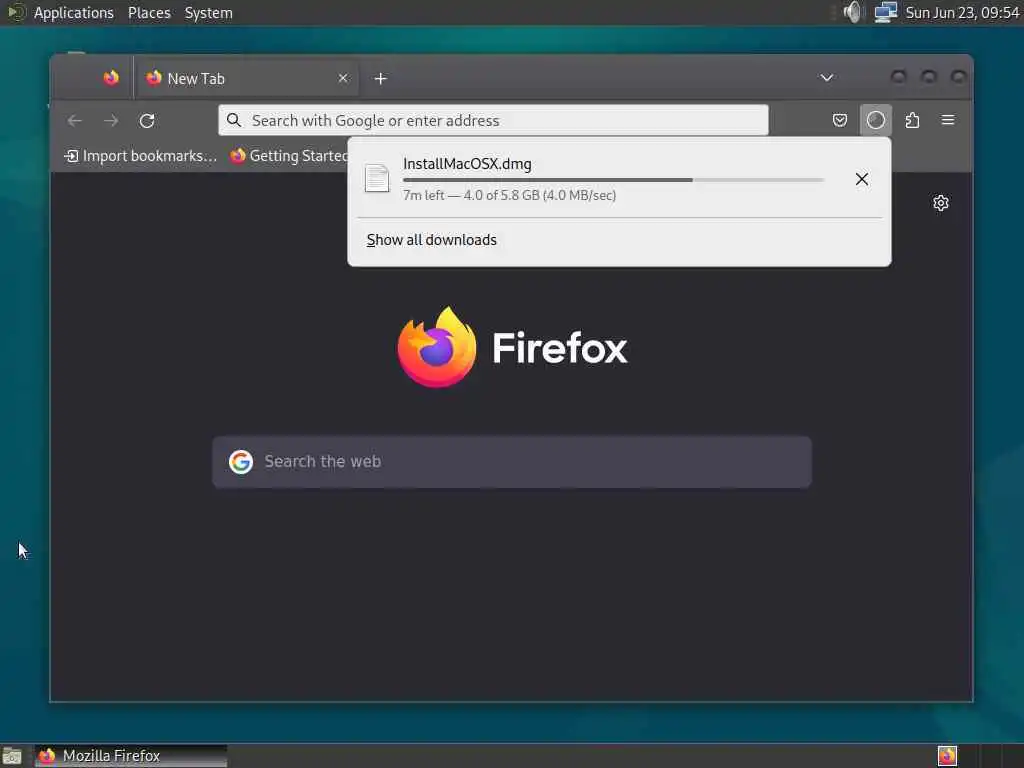1024x768 pixels.
Task: Click the Firefox View pinned tab icon
Action: click(111, 78)
